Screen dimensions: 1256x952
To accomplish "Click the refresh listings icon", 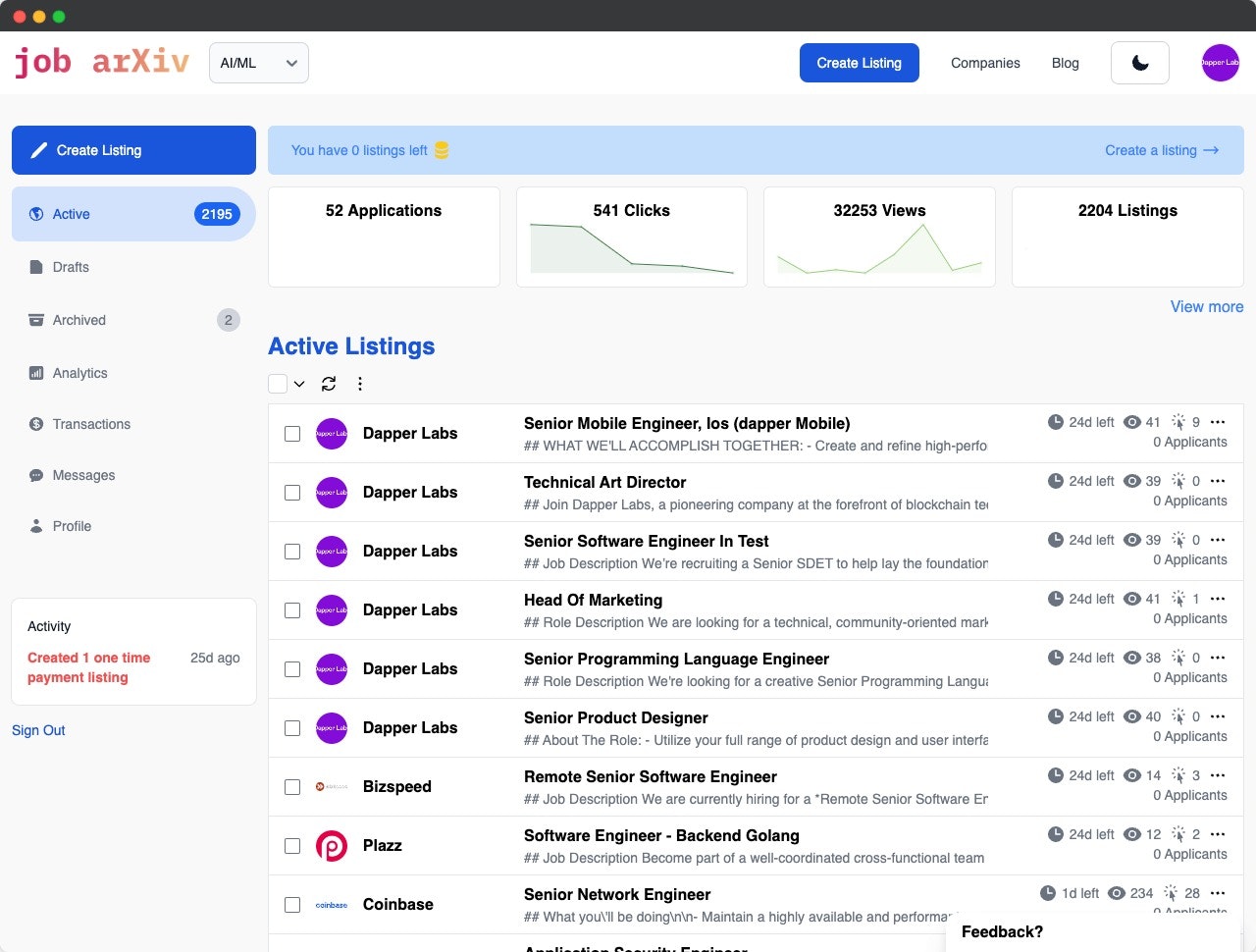I will [329, 384].
